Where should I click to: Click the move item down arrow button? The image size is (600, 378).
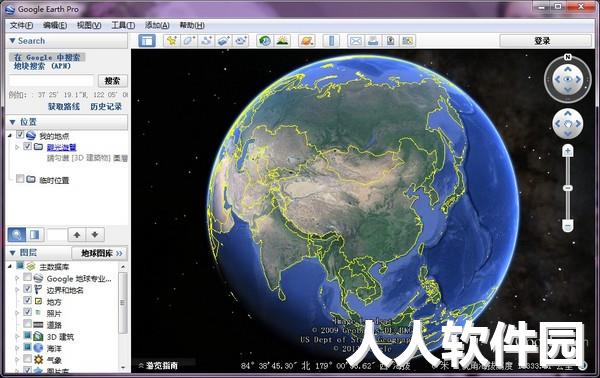(x=95, y=235)
